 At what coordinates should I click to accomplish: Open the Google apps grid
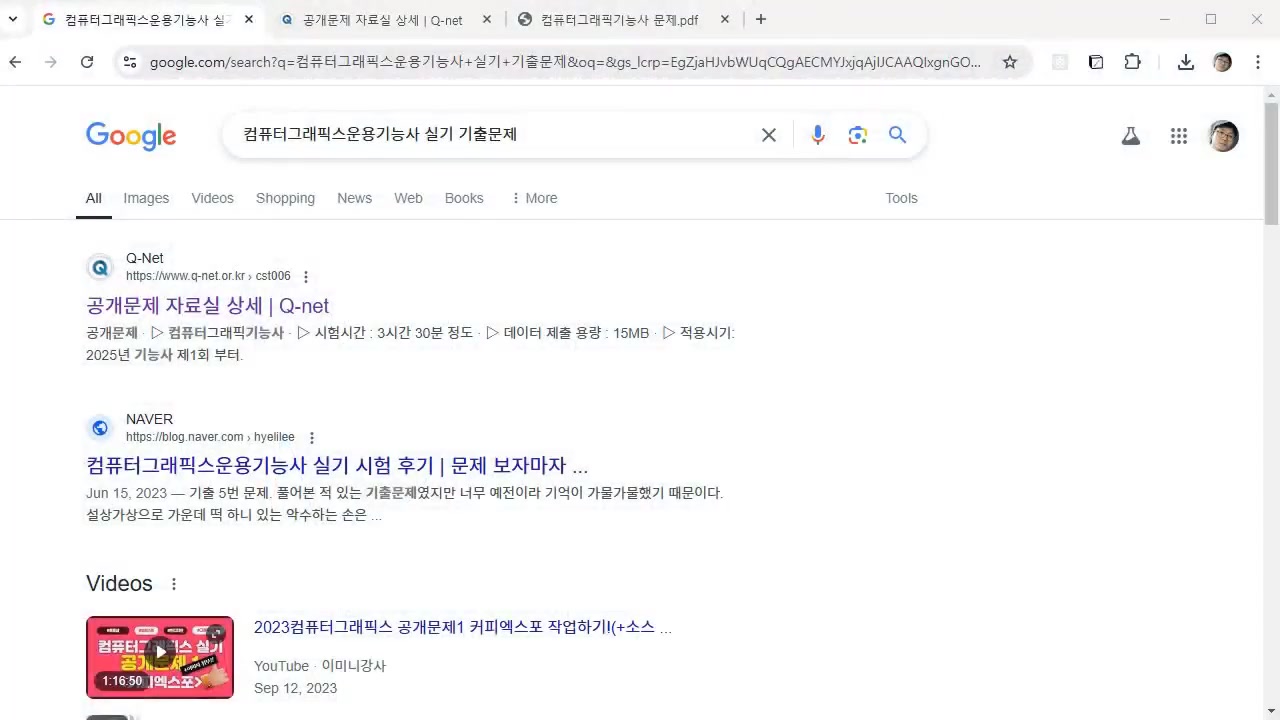tap(1178, 136)
